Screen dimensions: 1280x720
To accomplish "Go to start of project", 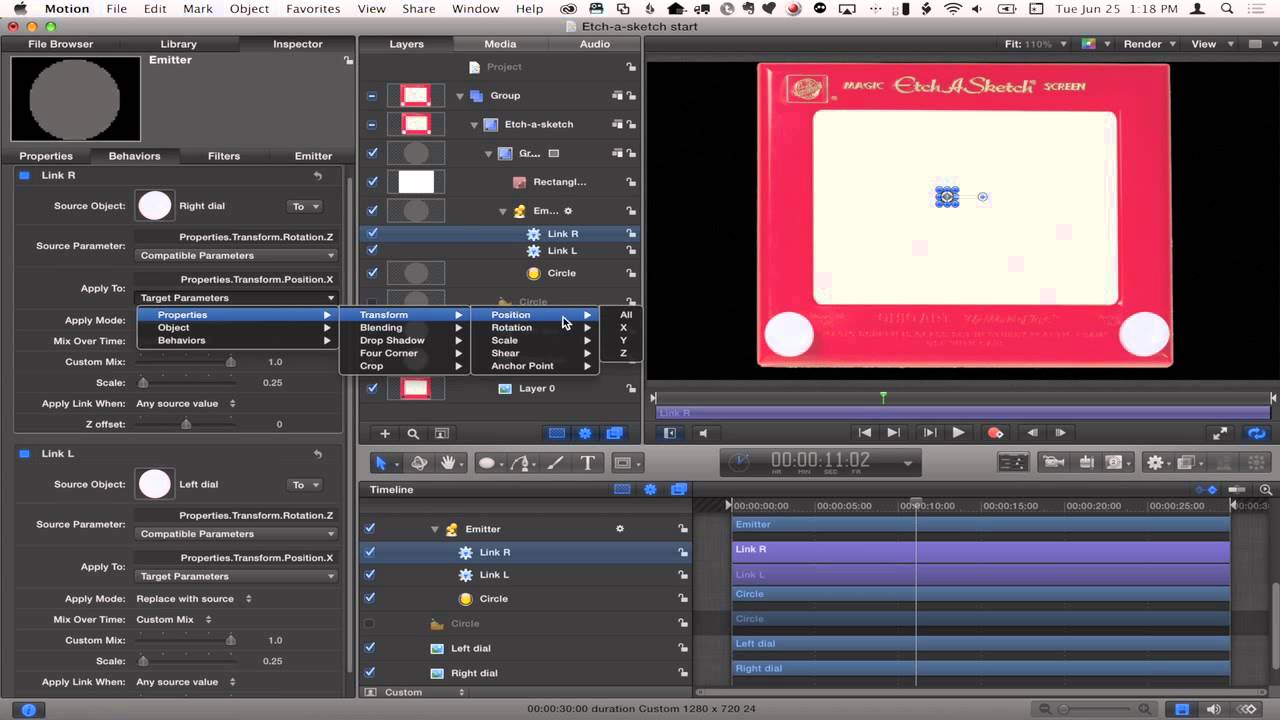I will coord(865,433).
